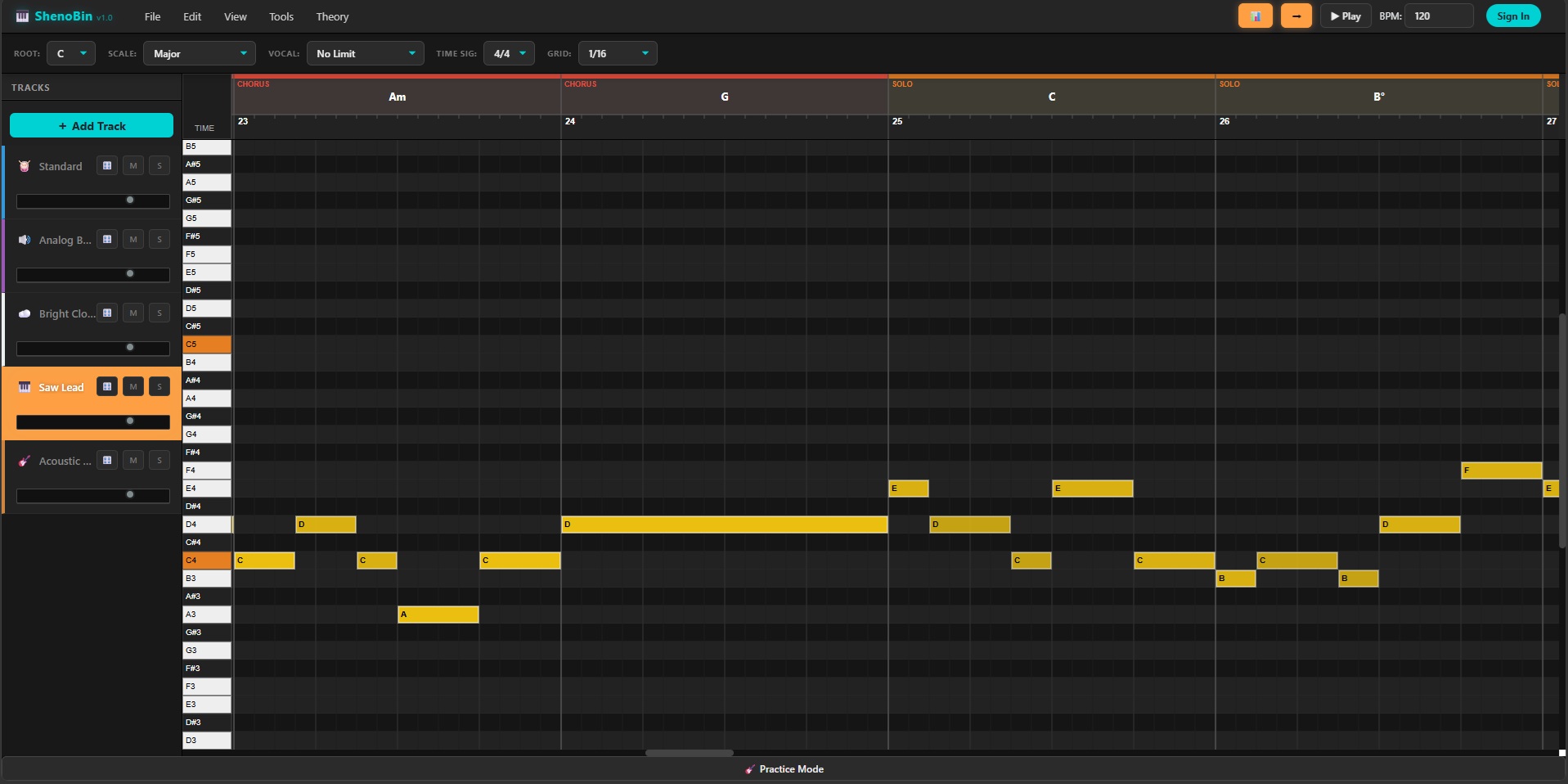Open pattern grid button on Acoustic track

point(107,460)
